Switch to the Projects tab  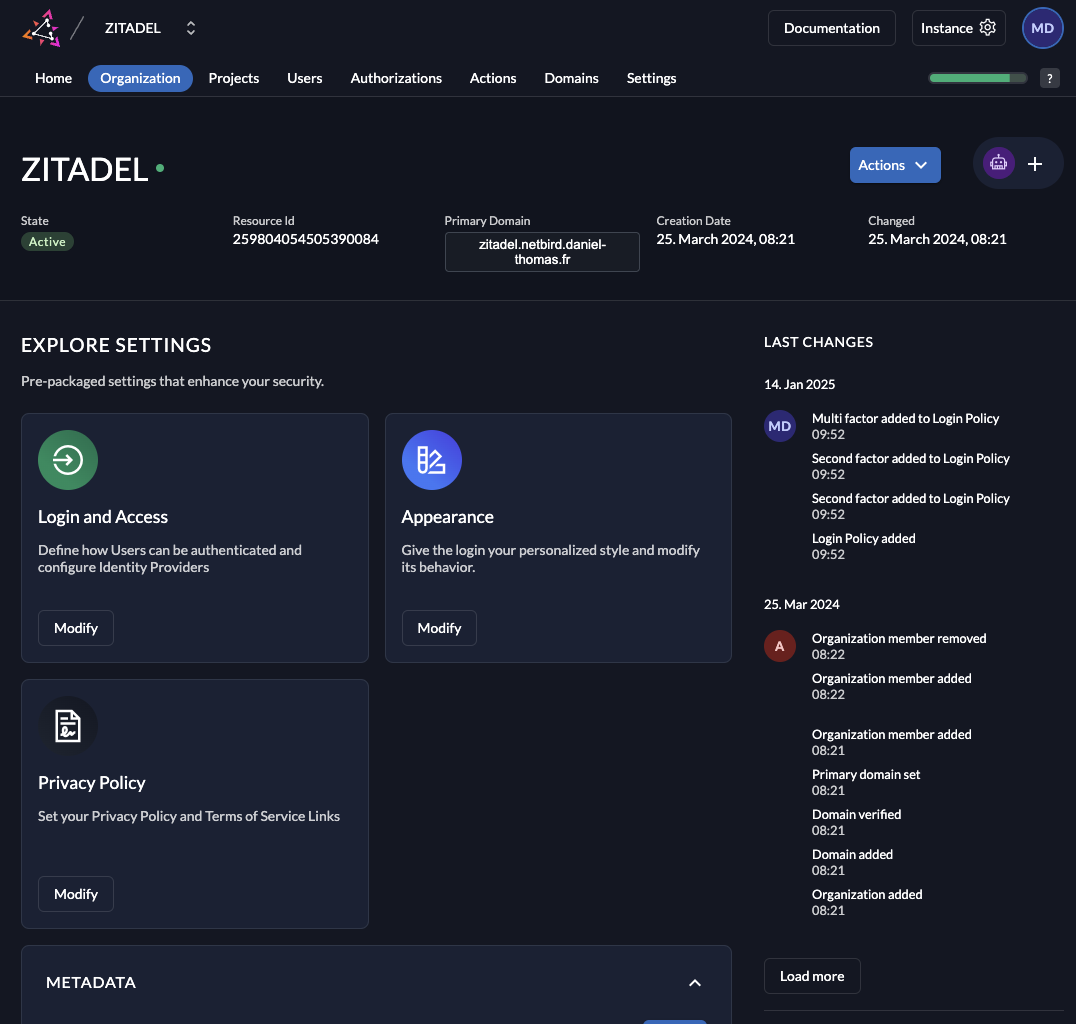[x=233, y=78]
